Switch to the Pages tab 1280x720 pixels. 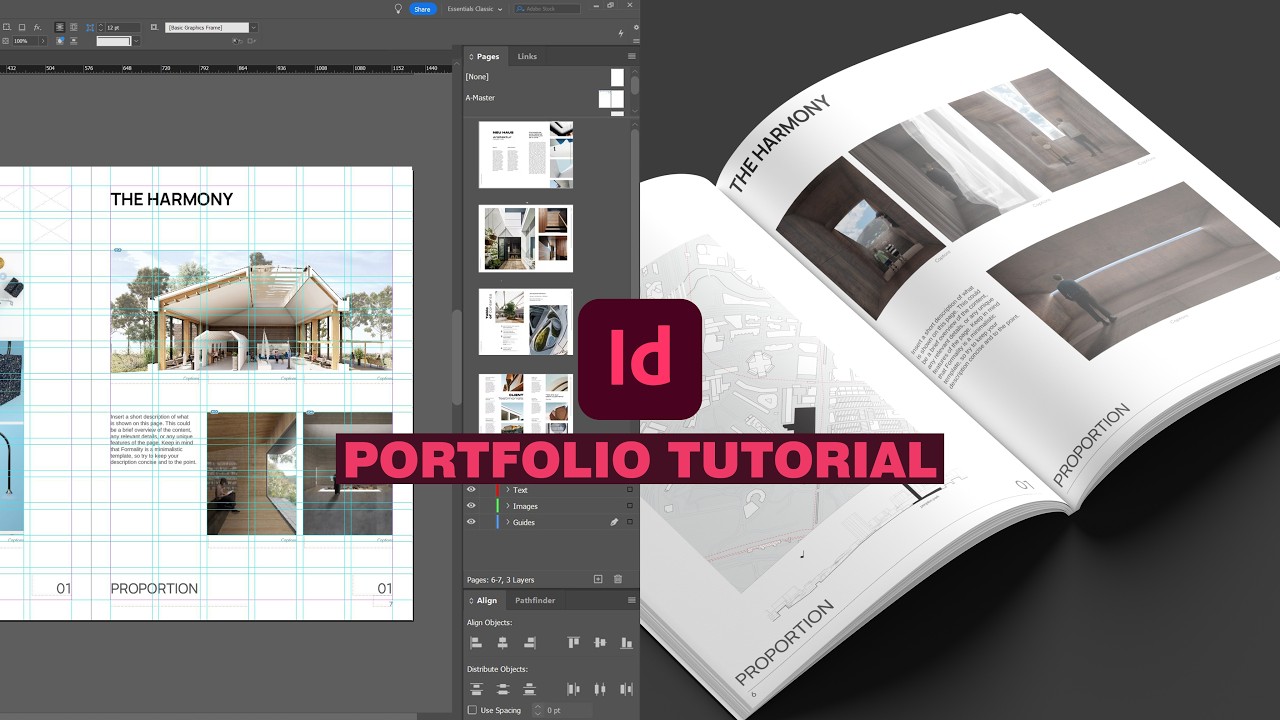[484, 56]
